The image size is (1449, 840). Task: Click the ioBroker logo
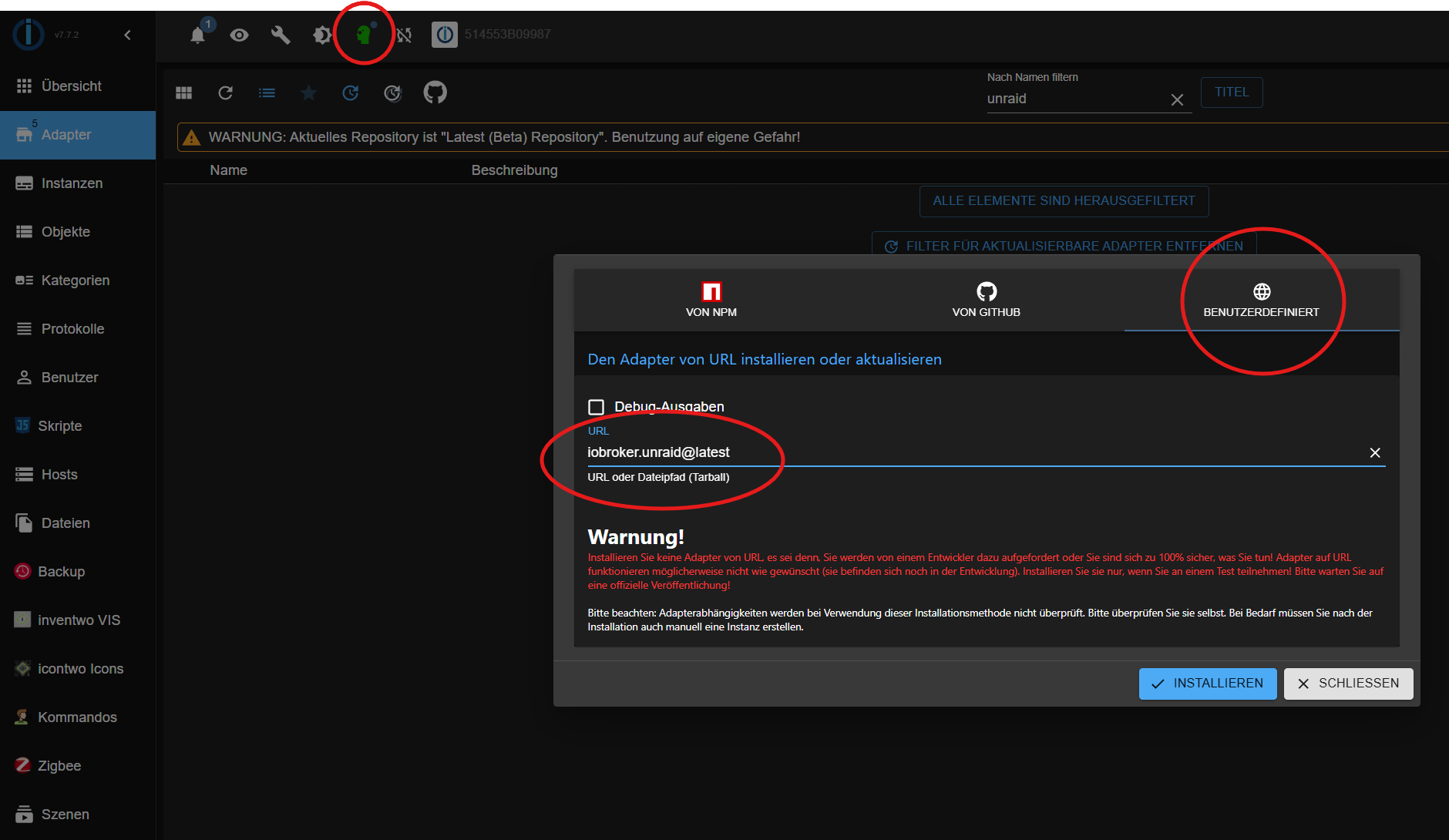tap(29, 34)
